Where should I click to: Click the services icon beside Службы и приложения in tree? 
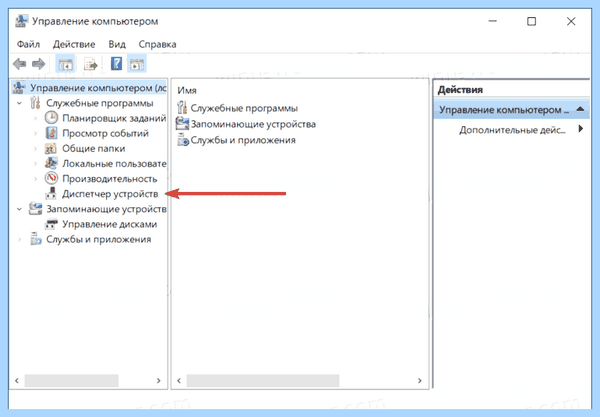click(x=36, y=239)
